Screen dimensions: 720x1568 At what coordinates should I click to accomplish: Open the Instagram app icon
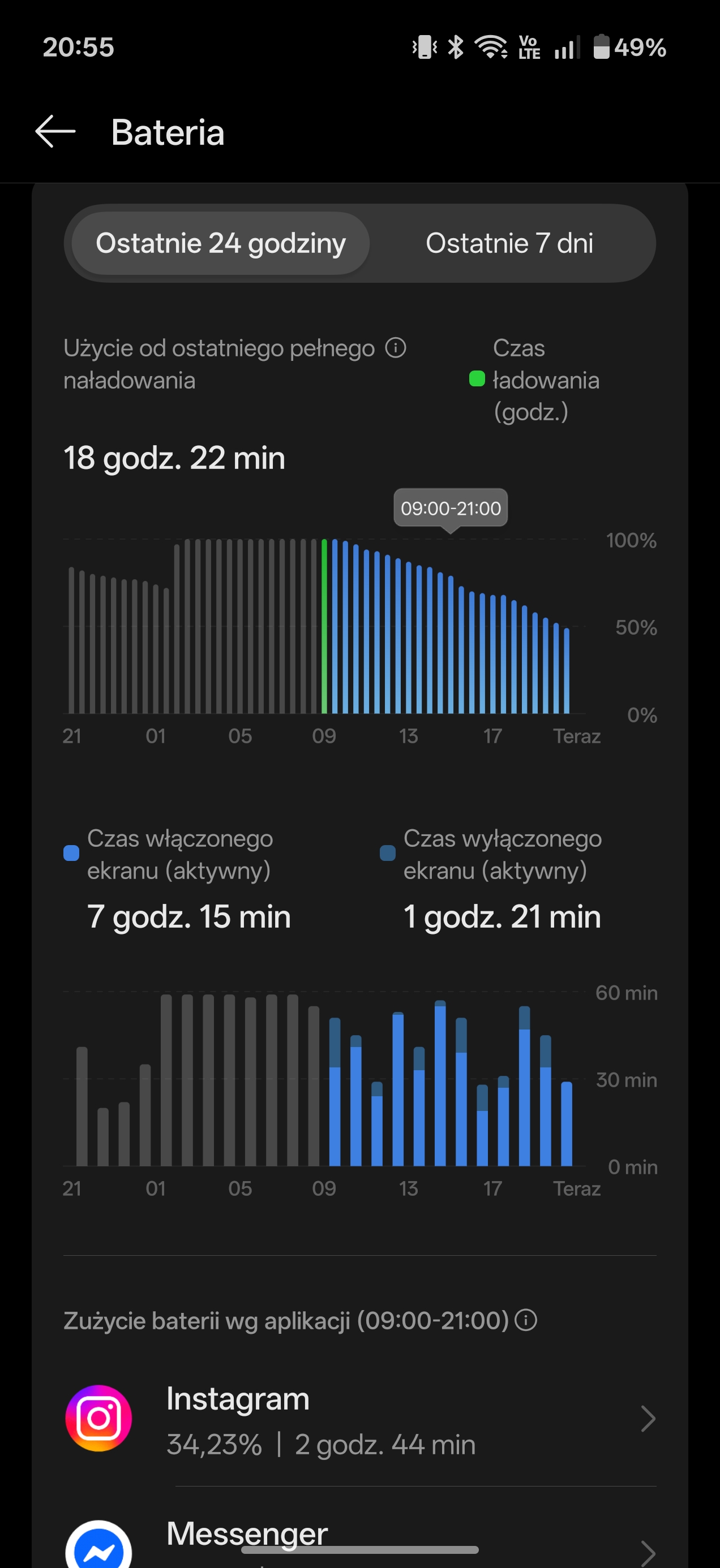(x=98, y=1418)
